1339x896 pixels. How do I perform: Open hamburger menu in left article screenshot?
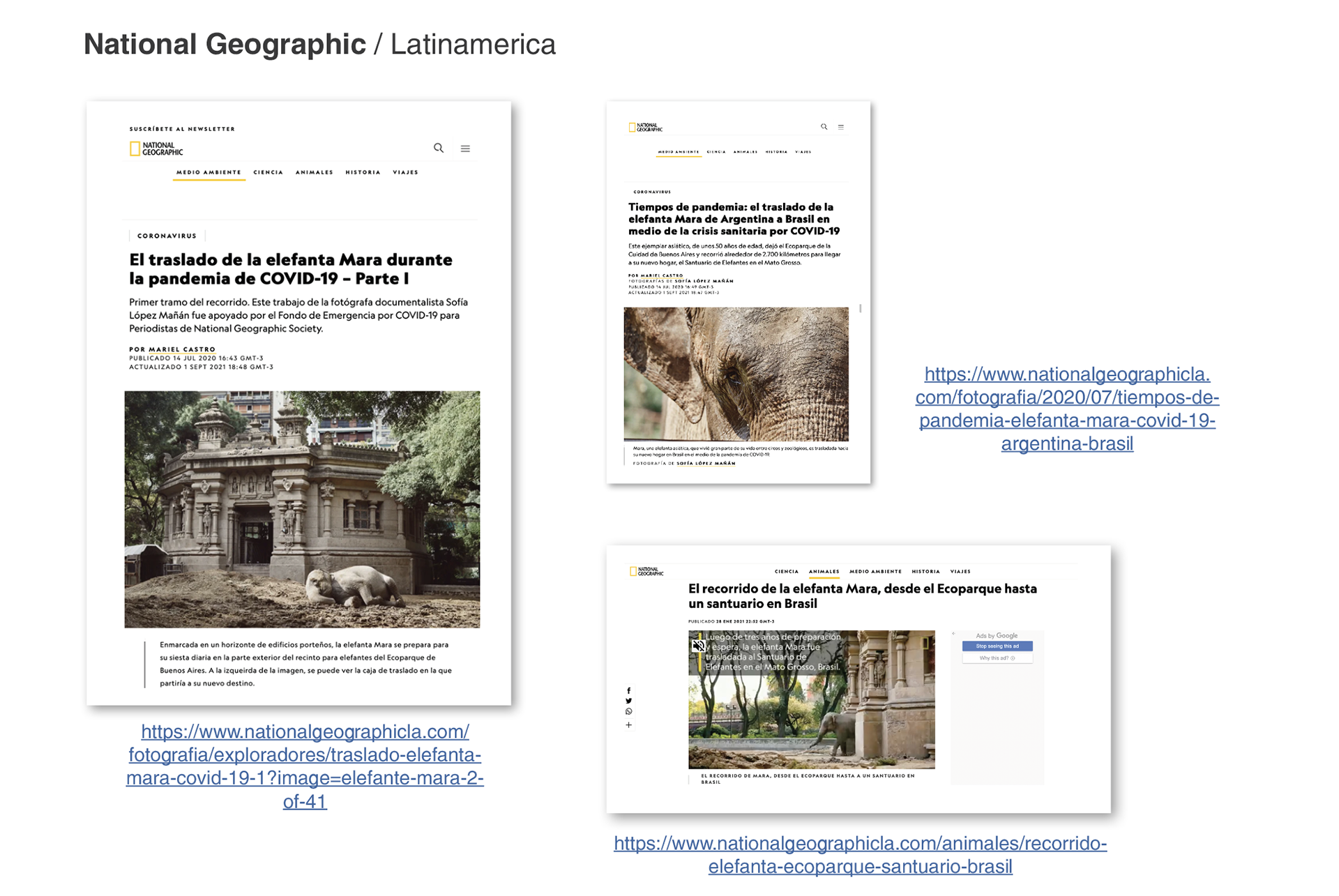[x=465, y=149]
